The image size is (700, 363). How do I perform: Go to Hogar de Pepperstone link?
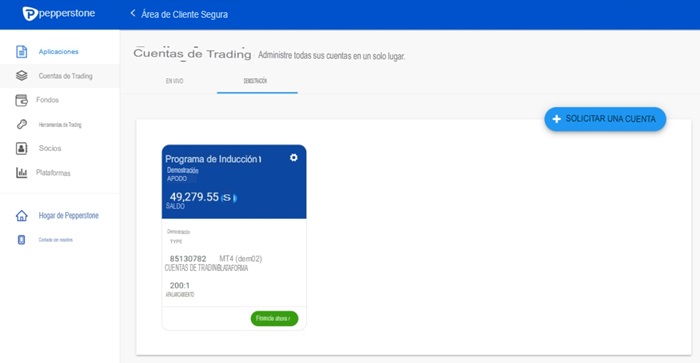click(x=68, y=216)
